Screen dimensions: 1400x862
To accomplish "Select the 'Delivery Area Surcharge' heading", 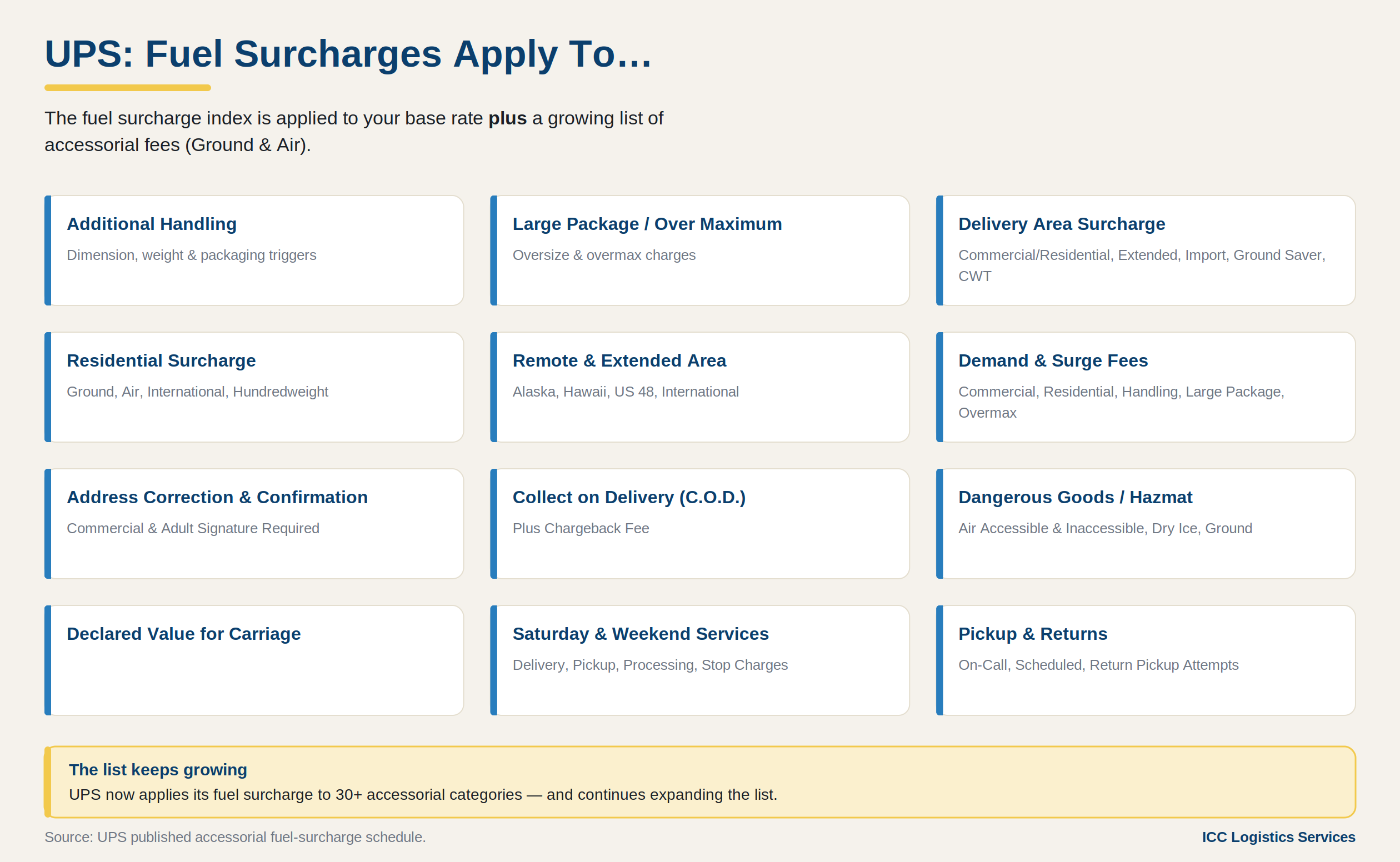I will tap(1062, 224).
